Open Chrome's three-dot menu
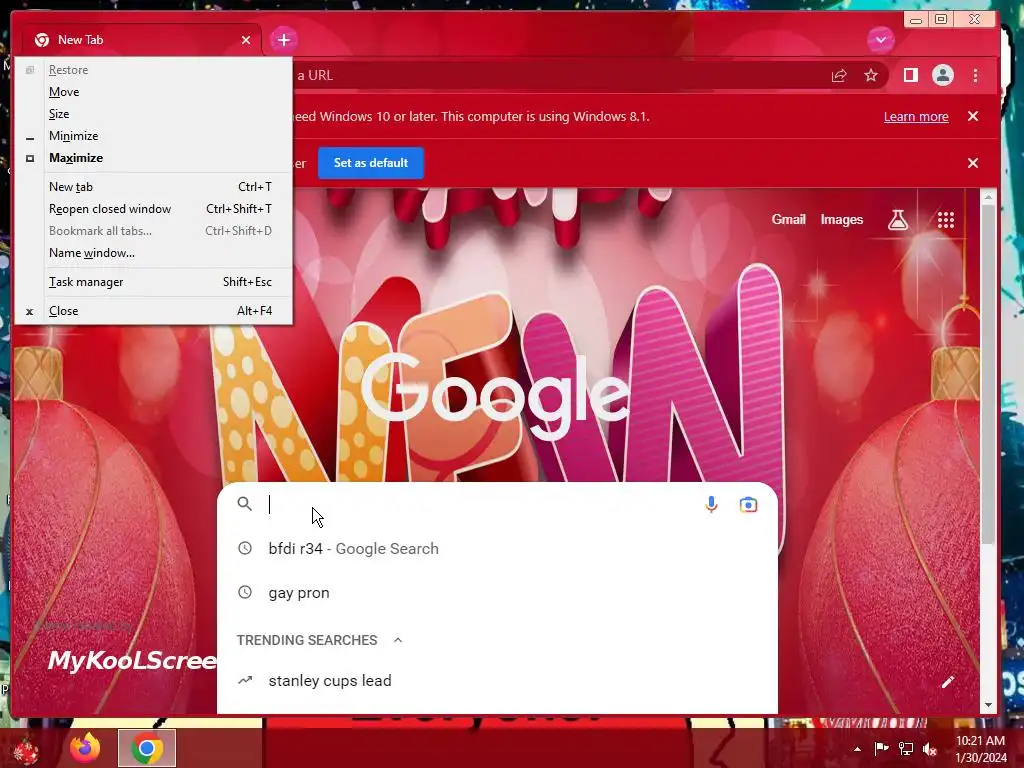The width and height of the screenshot is (1024, 768). [975, 76]
